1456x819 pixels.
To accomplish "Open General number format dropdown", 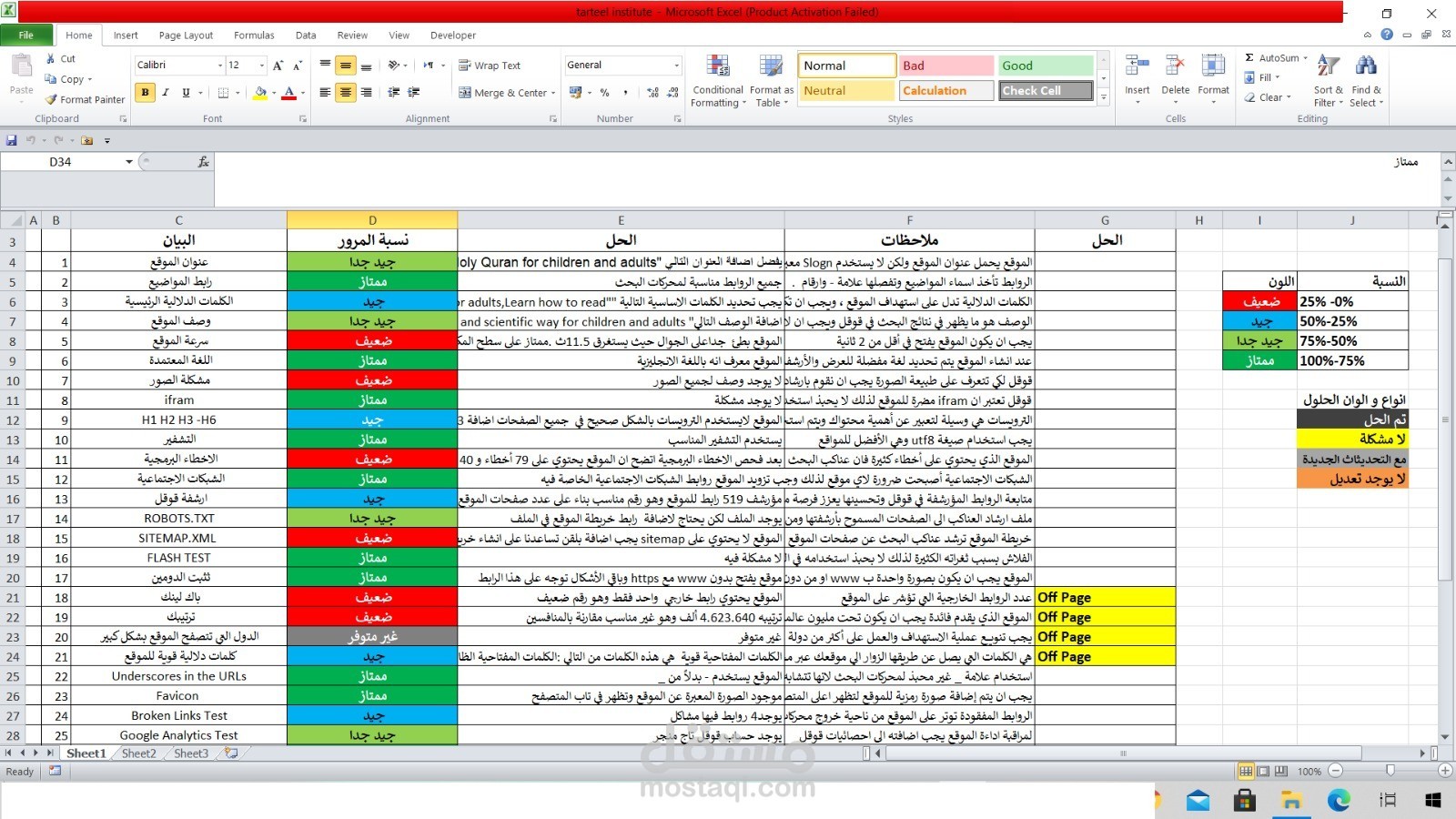I will [676, 66].
